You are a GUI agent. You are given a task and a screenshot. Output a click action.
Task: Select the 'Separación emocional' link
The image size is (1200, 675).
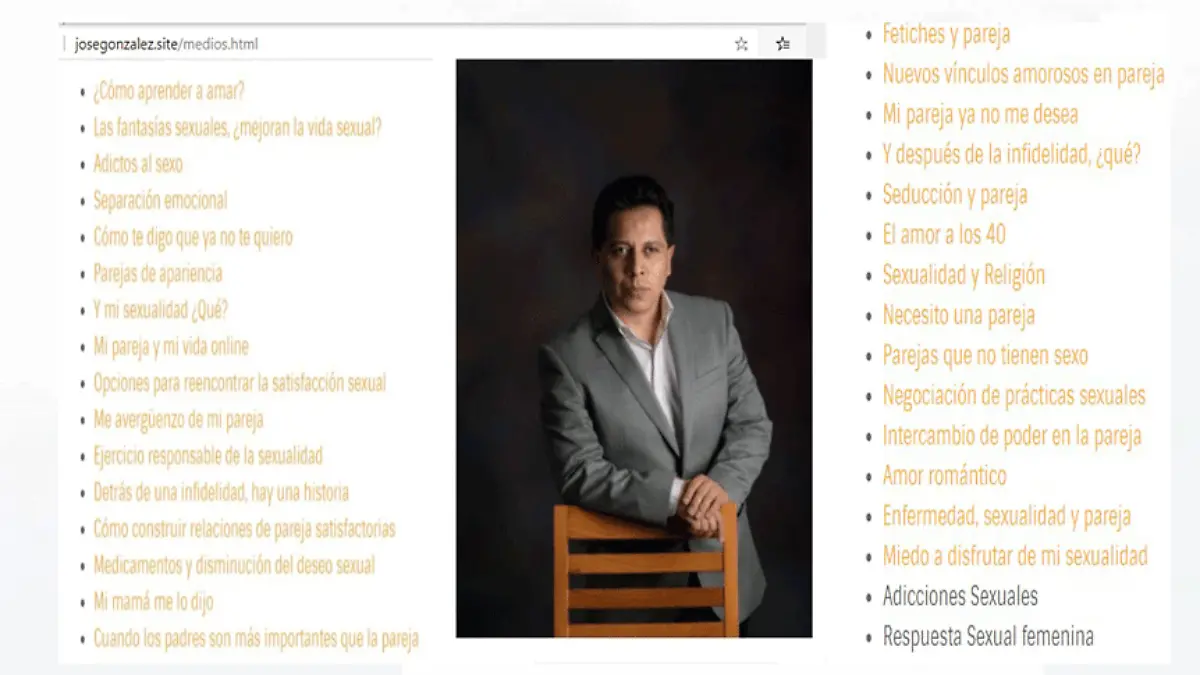click(x=160, y=200)
